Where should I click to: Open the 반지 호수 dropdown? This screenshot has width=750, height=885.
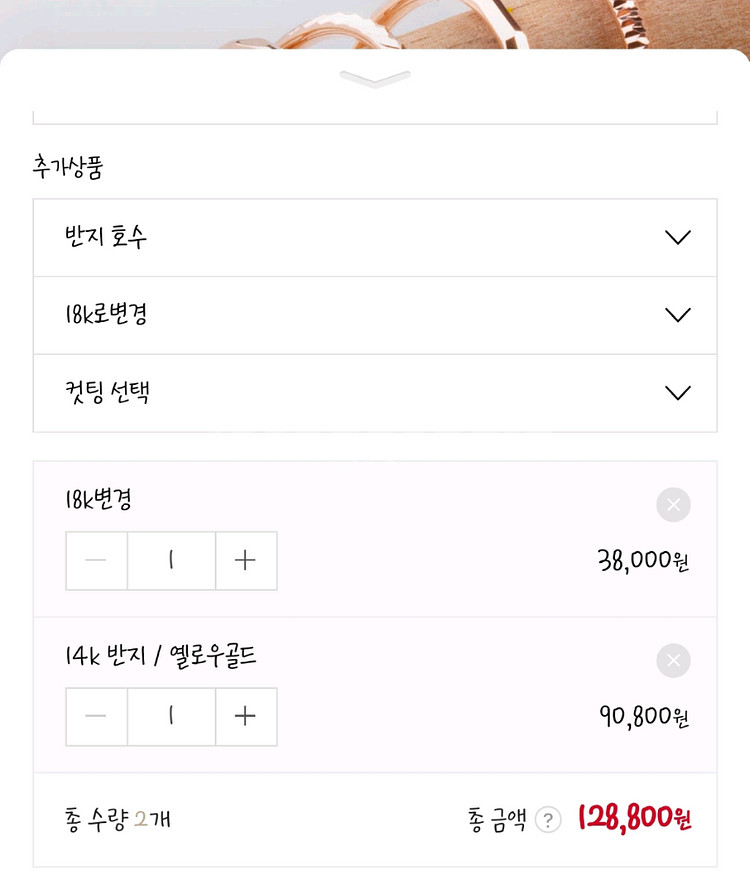pyautogui.click(x=375, y=238)
